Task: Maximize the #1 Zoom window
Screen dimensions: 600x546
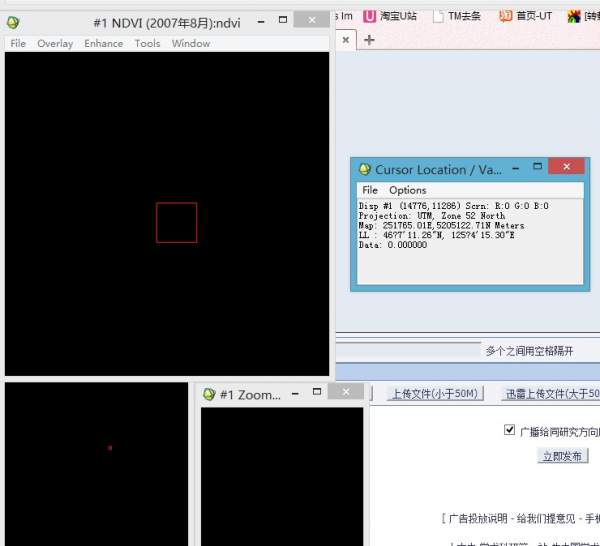Action: [317, 392]
